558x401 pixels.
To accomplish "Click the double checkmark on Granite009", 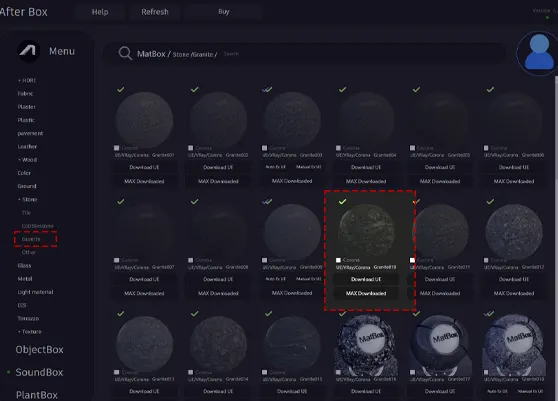I will tap(267, 201).
